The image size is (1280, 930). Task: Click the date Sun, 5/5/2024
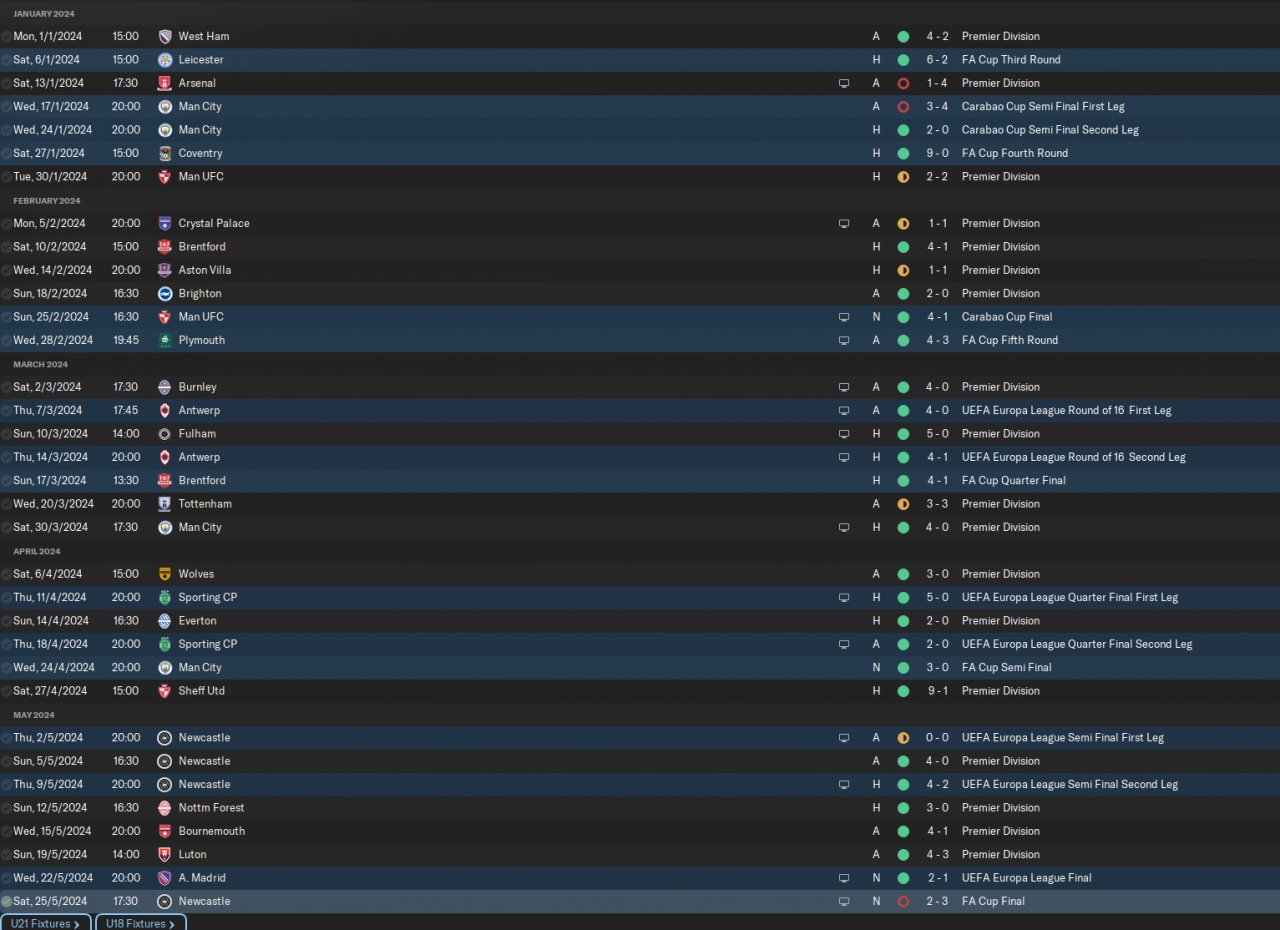[47, 761]
